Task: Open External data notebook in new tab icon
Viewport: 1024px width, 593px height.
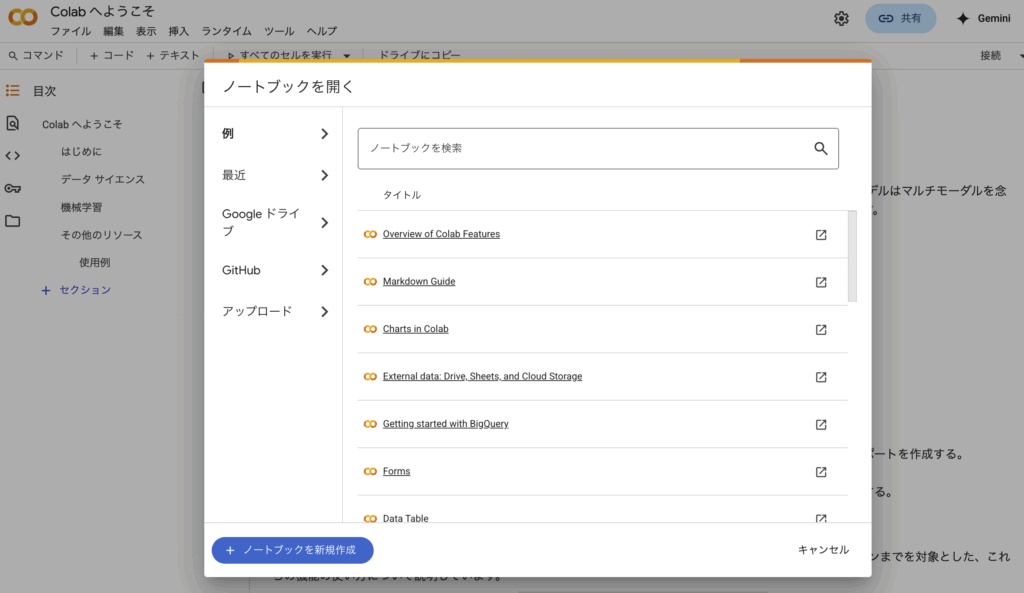Action: coord(821,377)
